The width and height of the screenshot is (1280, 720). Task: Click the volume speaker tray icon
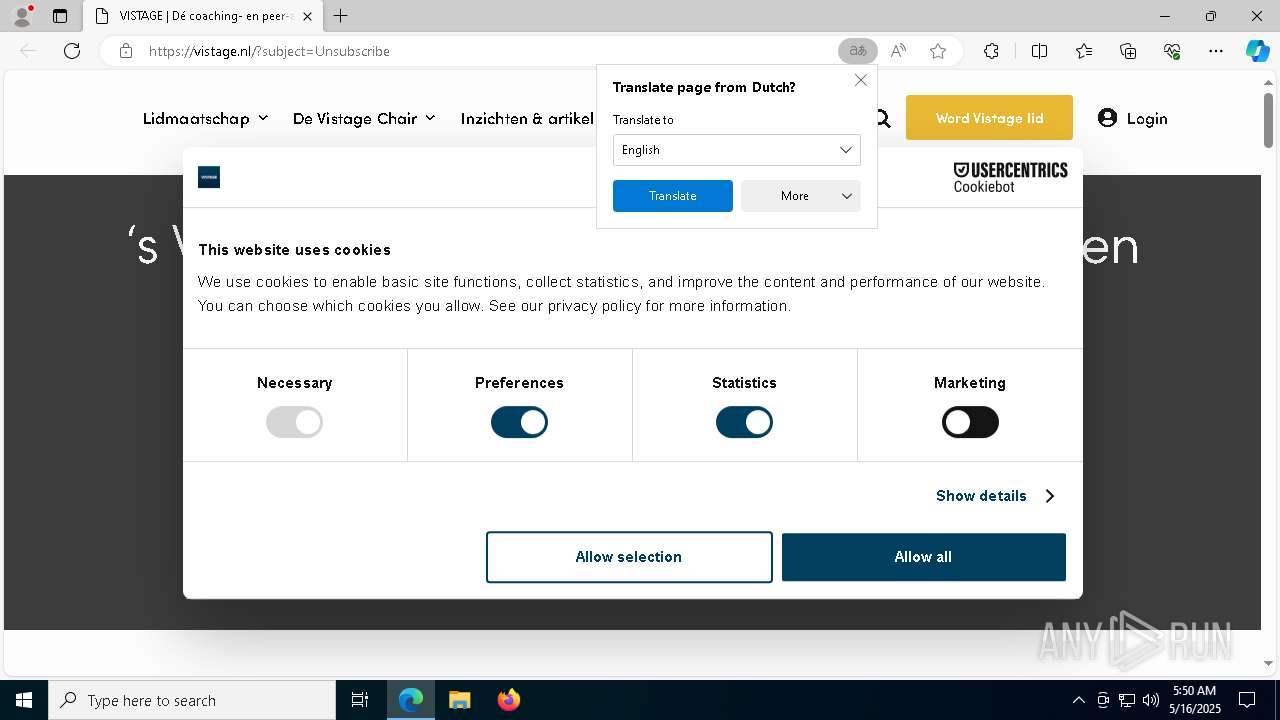pos(1151,700)
